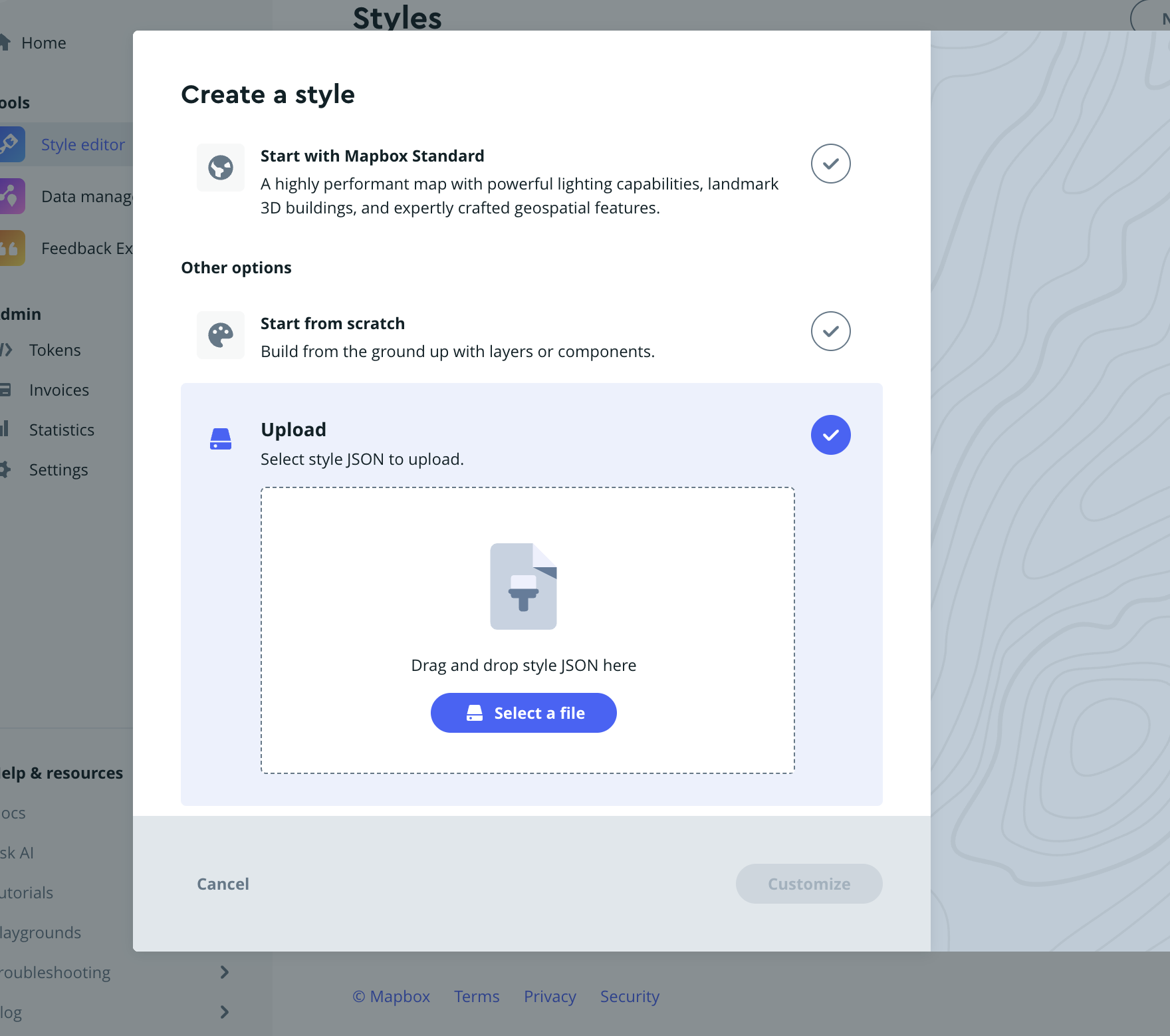This screenshot has width=1170, height=1036.
Task: Click the globe icon for Mapbox Standard
Action: coord(221,168)
